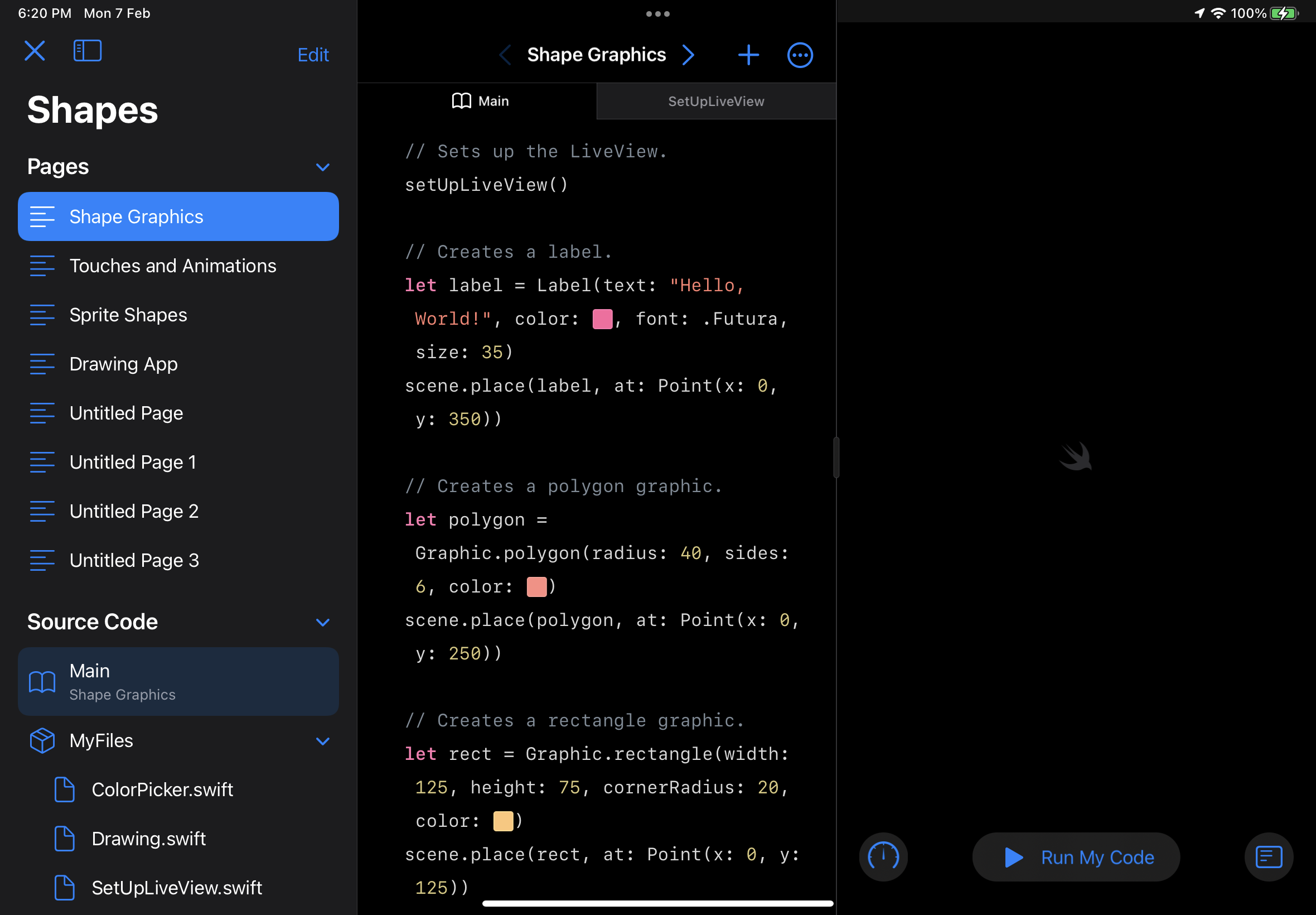Tap the Edit button in sidebar

pyautogui.click(x=313, y=55)
